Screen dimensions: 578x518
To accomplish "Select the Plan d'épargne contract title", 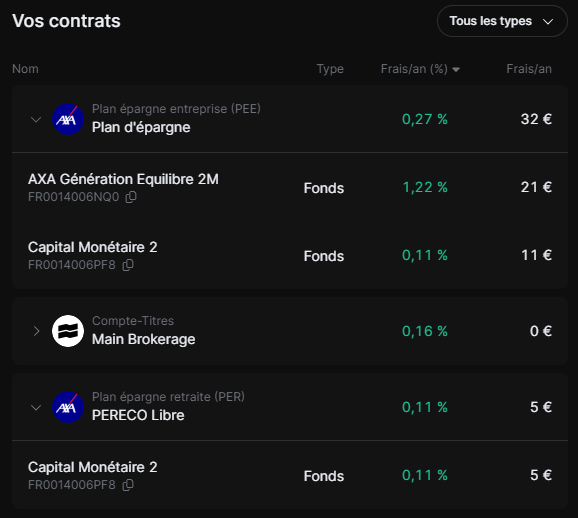I will click(x=141, y=128).
